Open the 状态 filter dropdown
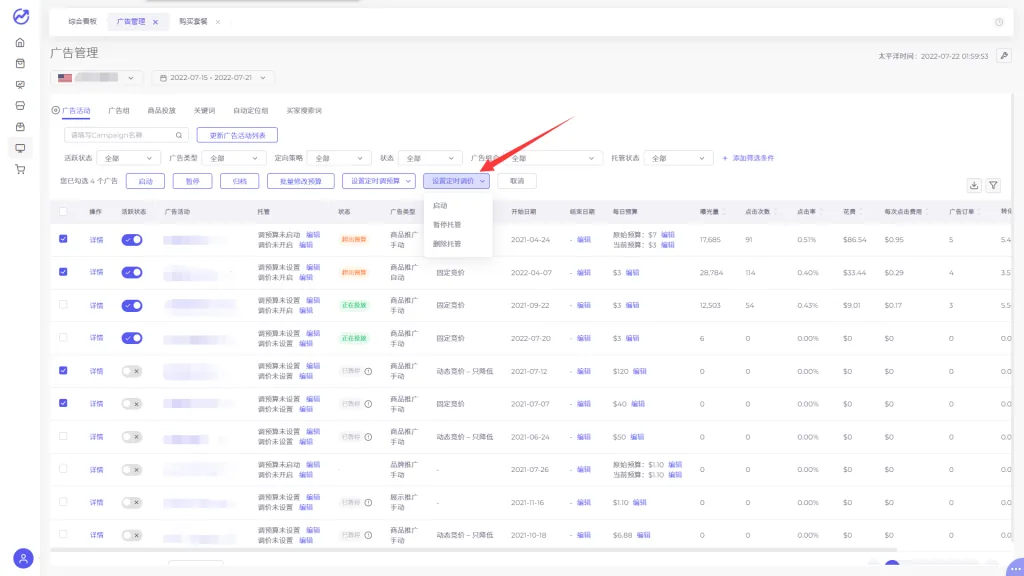 [430, 158]
